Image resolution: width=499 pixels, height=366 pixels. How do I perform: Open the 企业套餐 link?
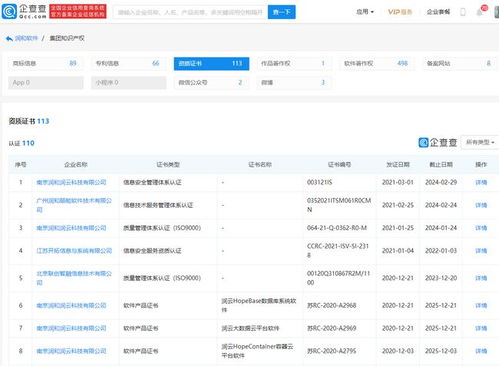tap(438, 12)
